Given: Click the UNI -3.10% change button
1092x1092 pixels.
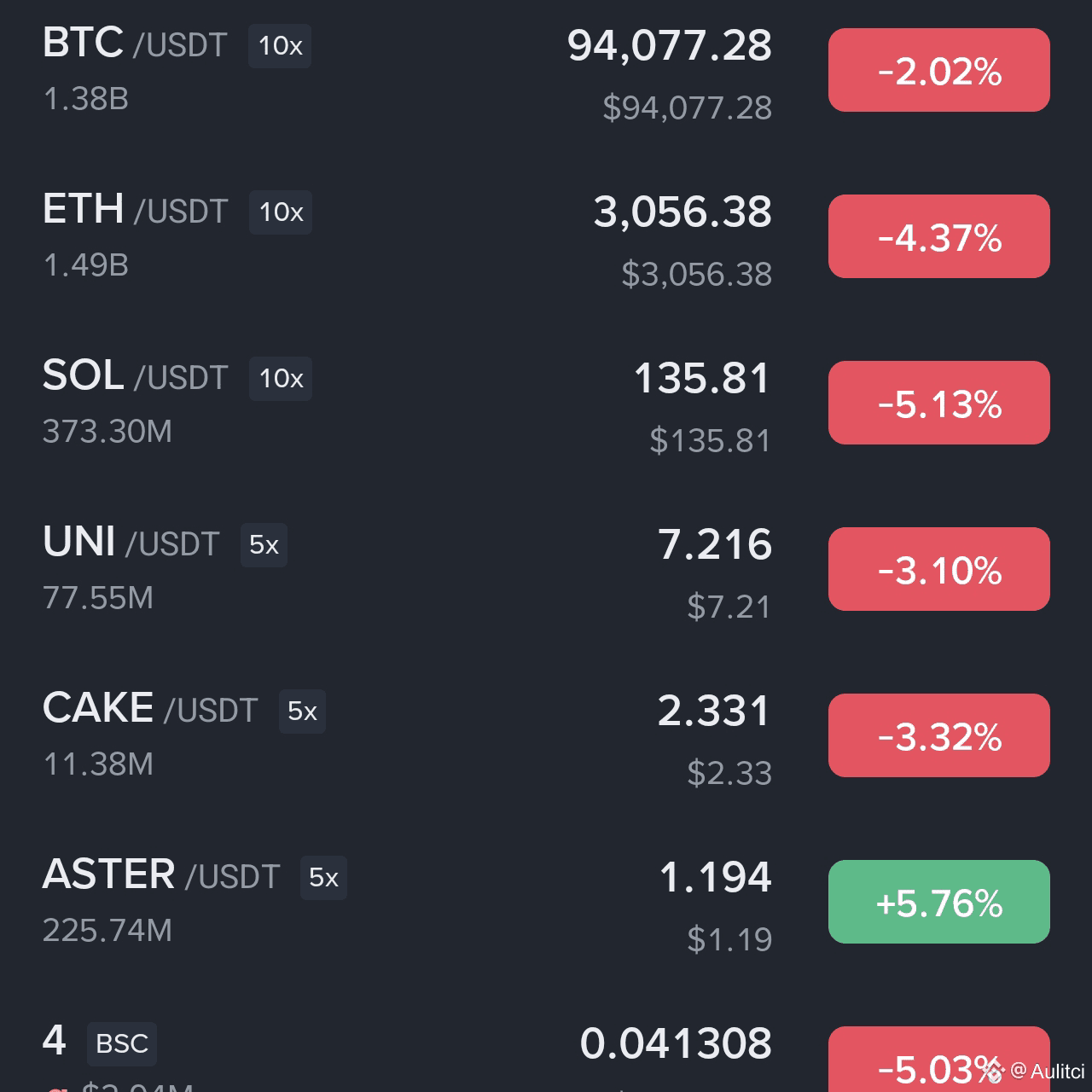Looking at the screenshot, I should pos(939,569).
